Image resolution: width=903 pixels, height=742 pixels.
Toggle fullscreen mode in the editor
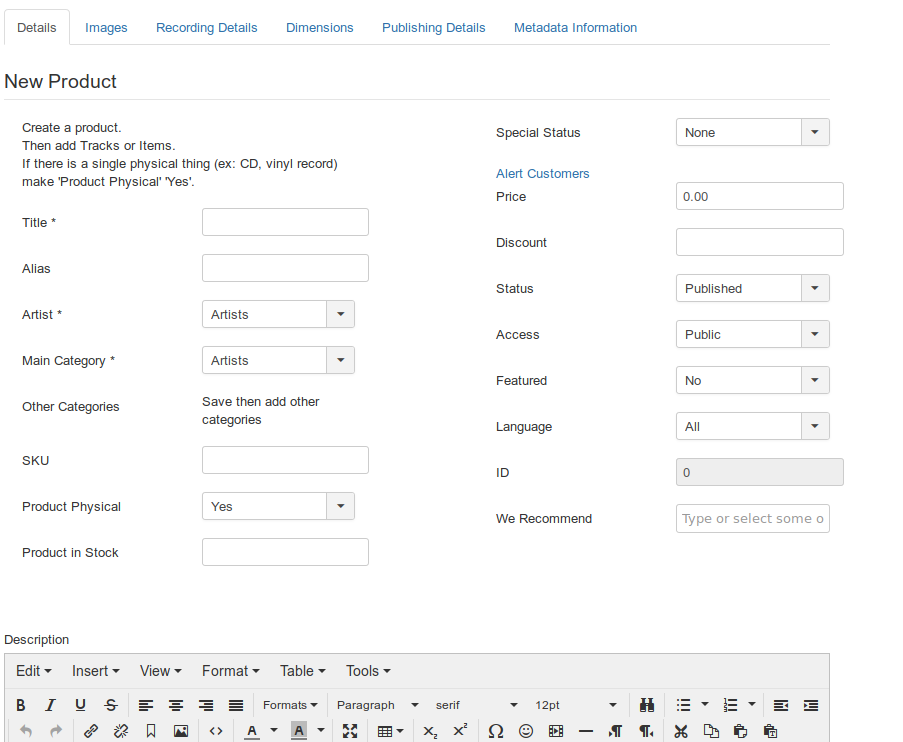[349, 731]
